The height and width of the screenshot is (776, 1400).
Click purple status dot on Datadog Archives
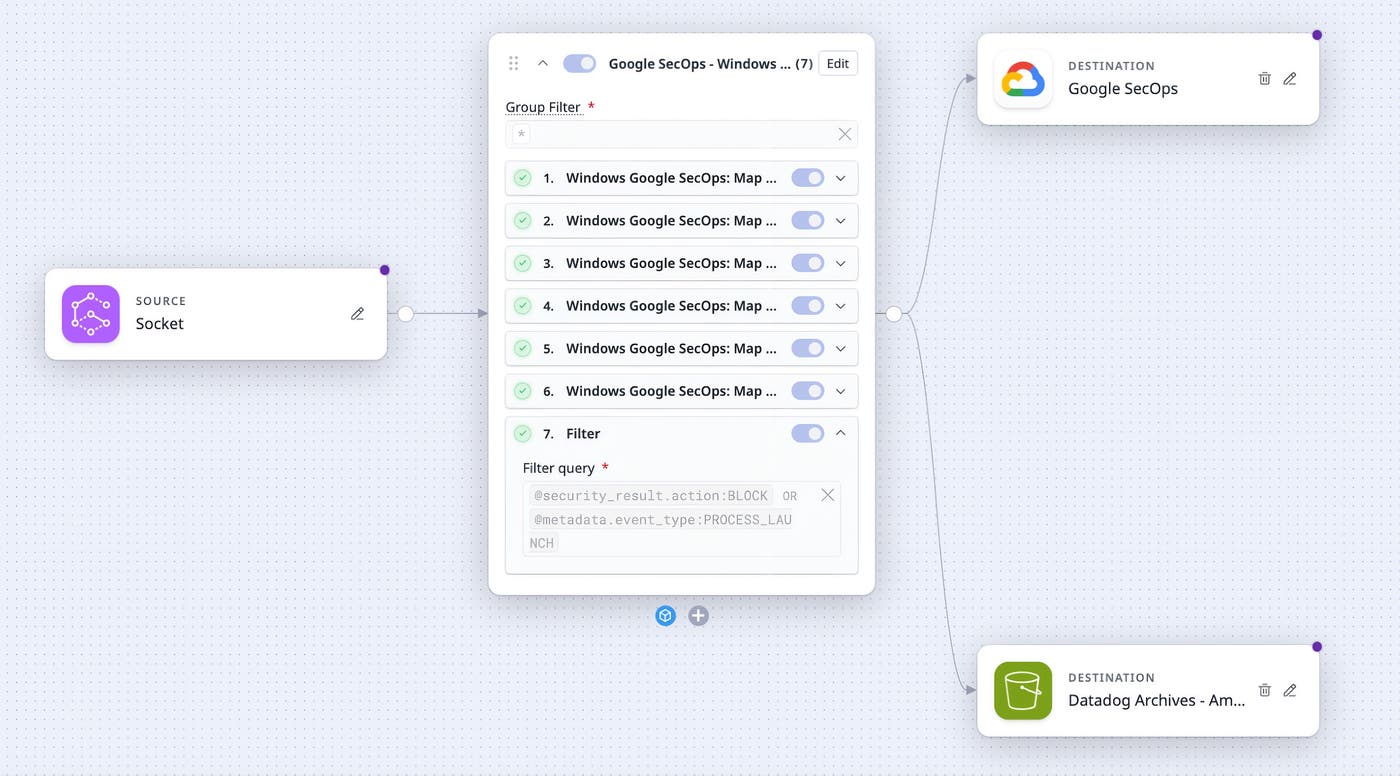[1317, 647]
